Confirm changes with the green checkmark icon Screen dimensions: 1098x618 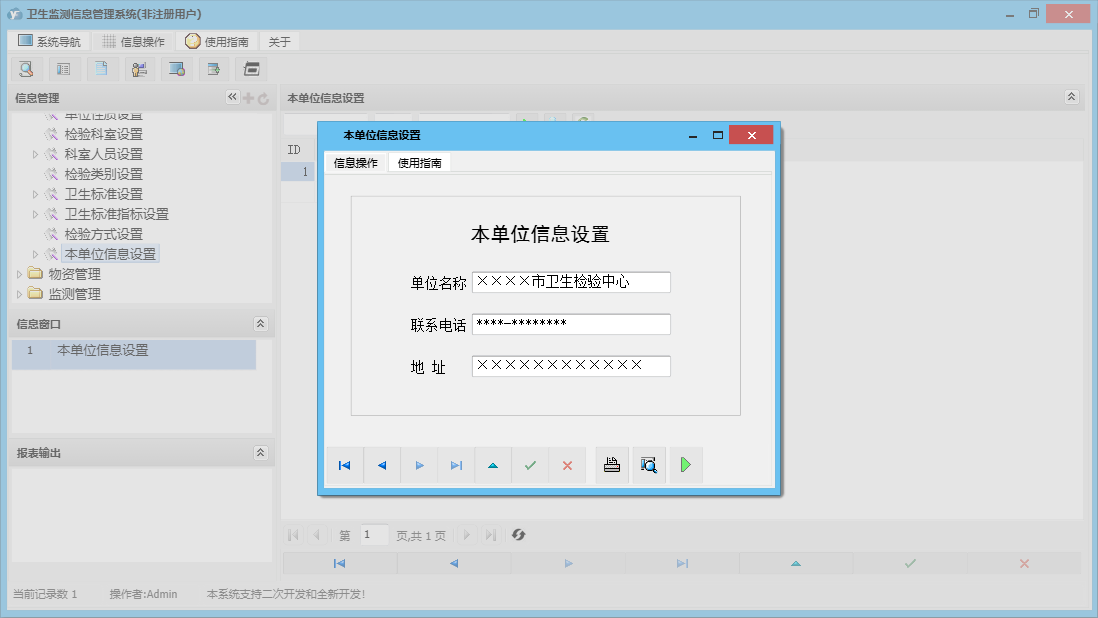point(530,464)
